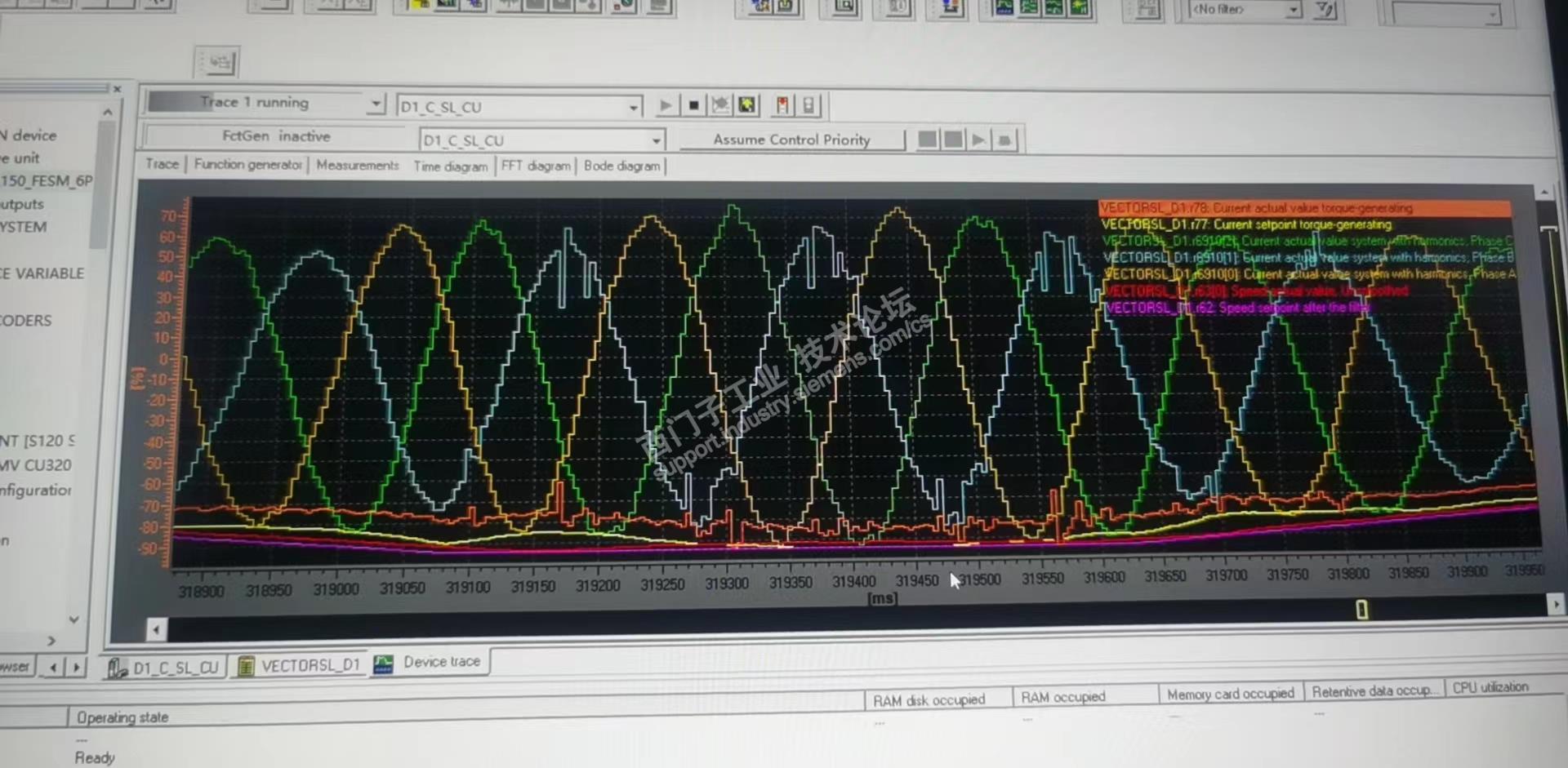Click the yellow-green trace toolbar icon

(746, 105)
